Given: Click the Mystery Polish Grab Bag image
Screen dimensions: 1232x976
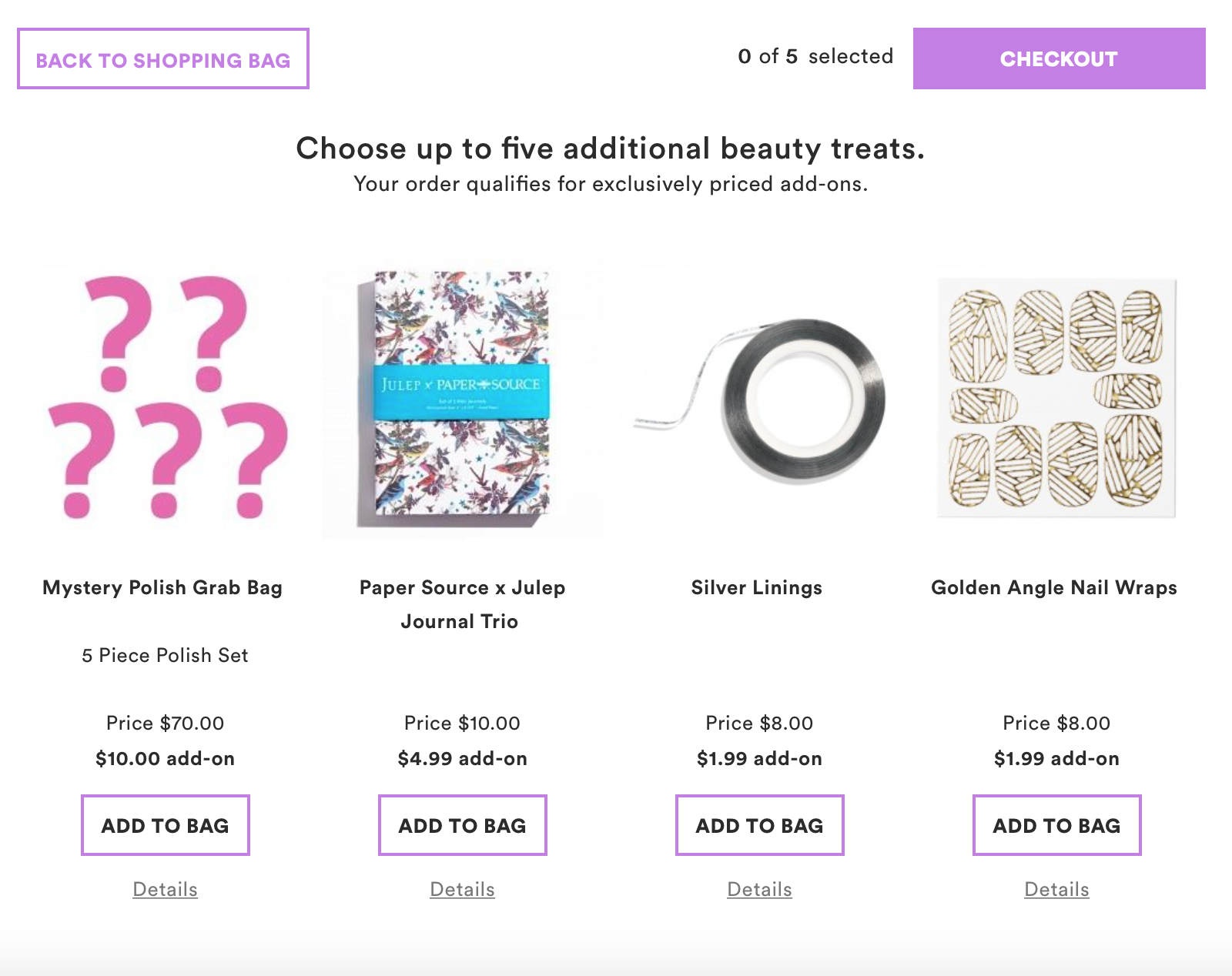Looking at the screenshot, I should pos(165,396).
